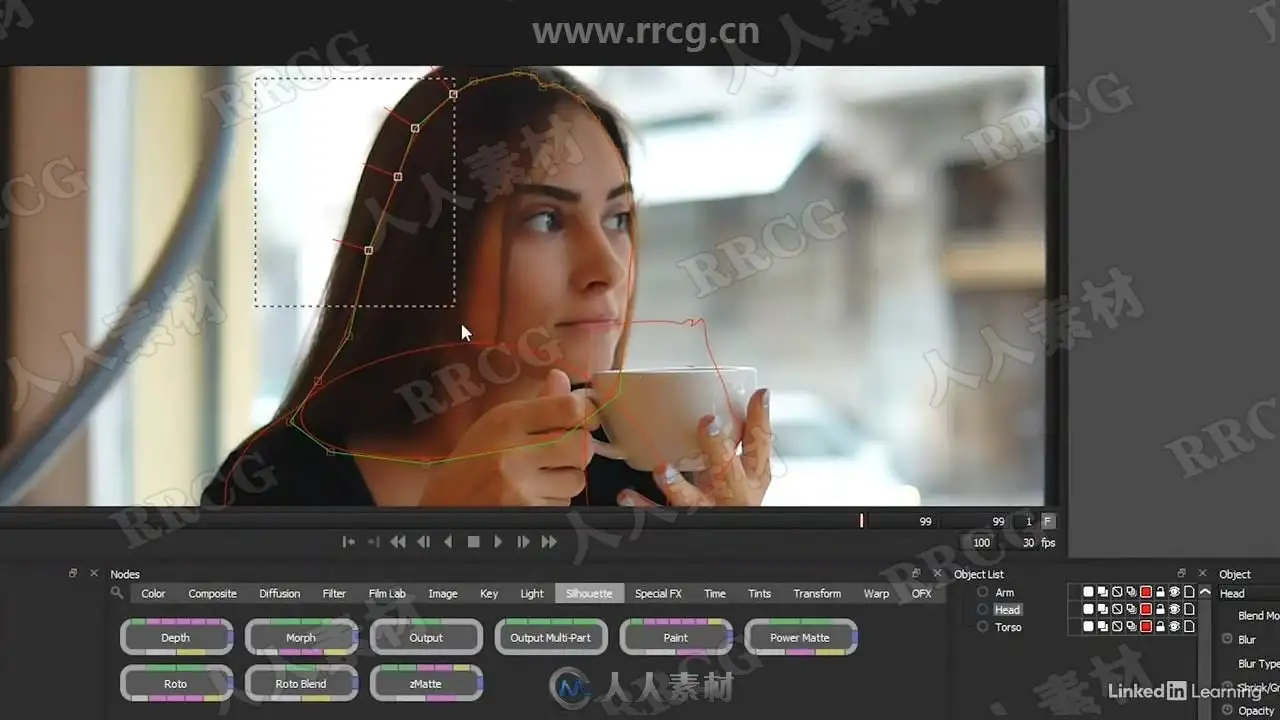Toggle the Blur animation circle in Object panel
This screenshot has width=1280, height=720.
tap(1227, 639)
